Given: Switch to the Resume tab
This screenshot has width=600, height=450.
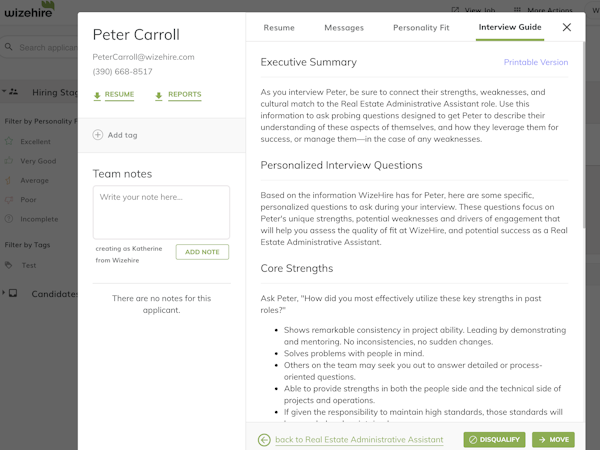Looking at the screenshot, I should coord(279,28).
